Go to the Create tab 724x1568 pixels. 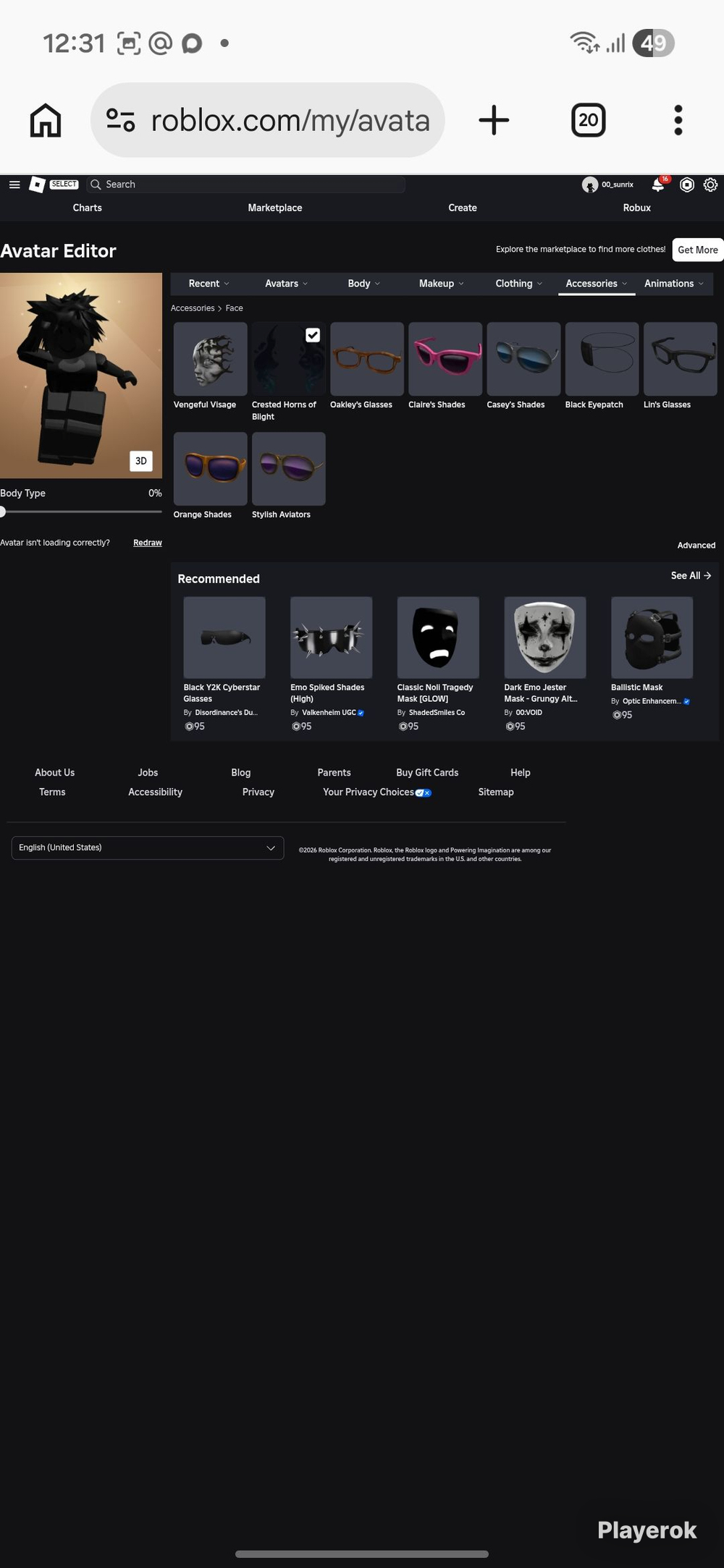pyautogui.click(x=463, y=208)
